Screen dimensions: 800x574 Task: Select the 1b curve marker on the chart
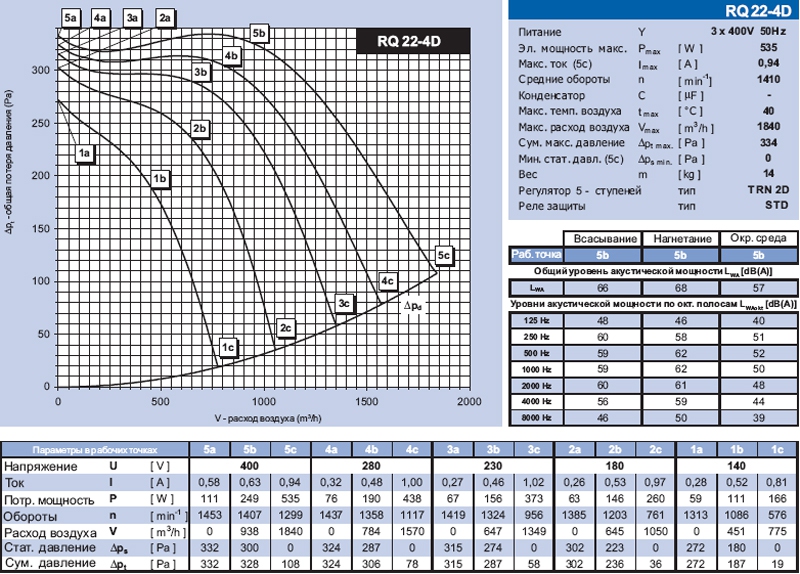click(160, 179)
